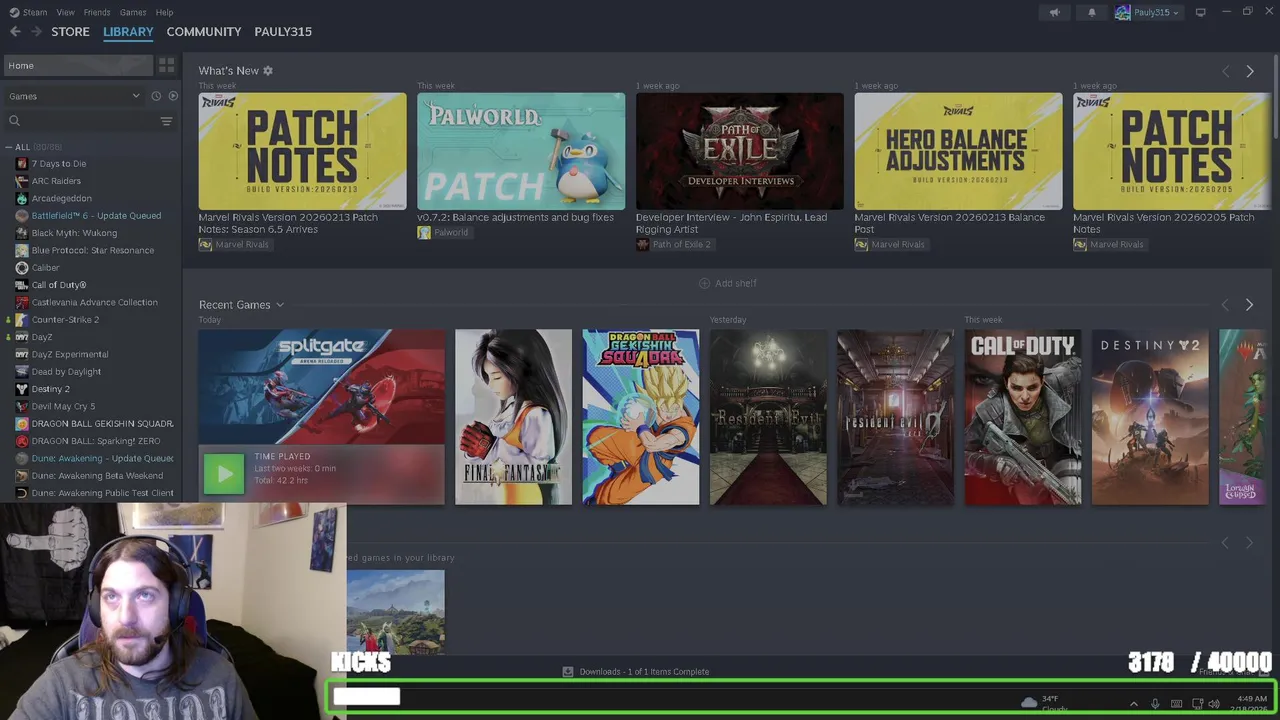
Task: Sort library by recent activity clock icon
Action: pyautogui.click(x=156, y=96)
